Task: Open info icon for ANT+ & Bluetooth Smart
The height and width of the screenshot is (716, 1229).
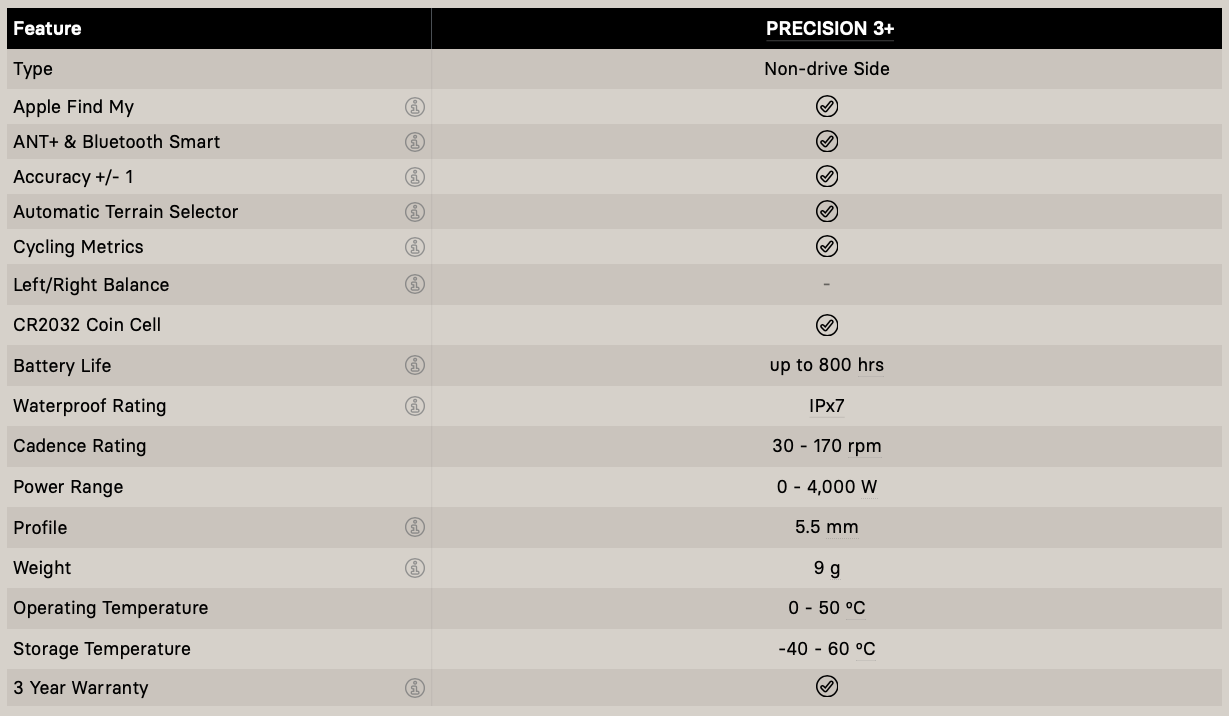Action: [415, 142]
